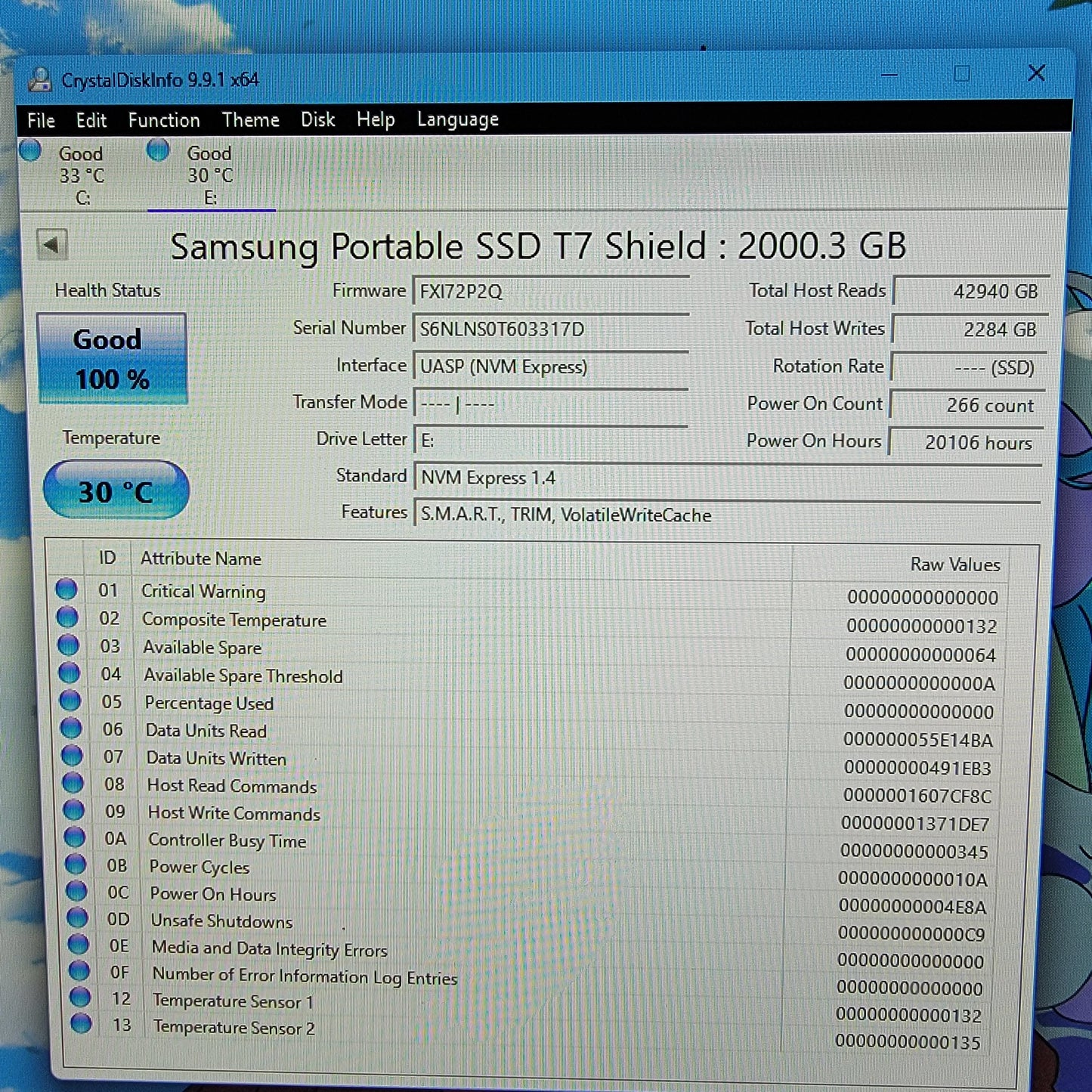Open the File menu
1092x1092 pixels.
[41, 120]
